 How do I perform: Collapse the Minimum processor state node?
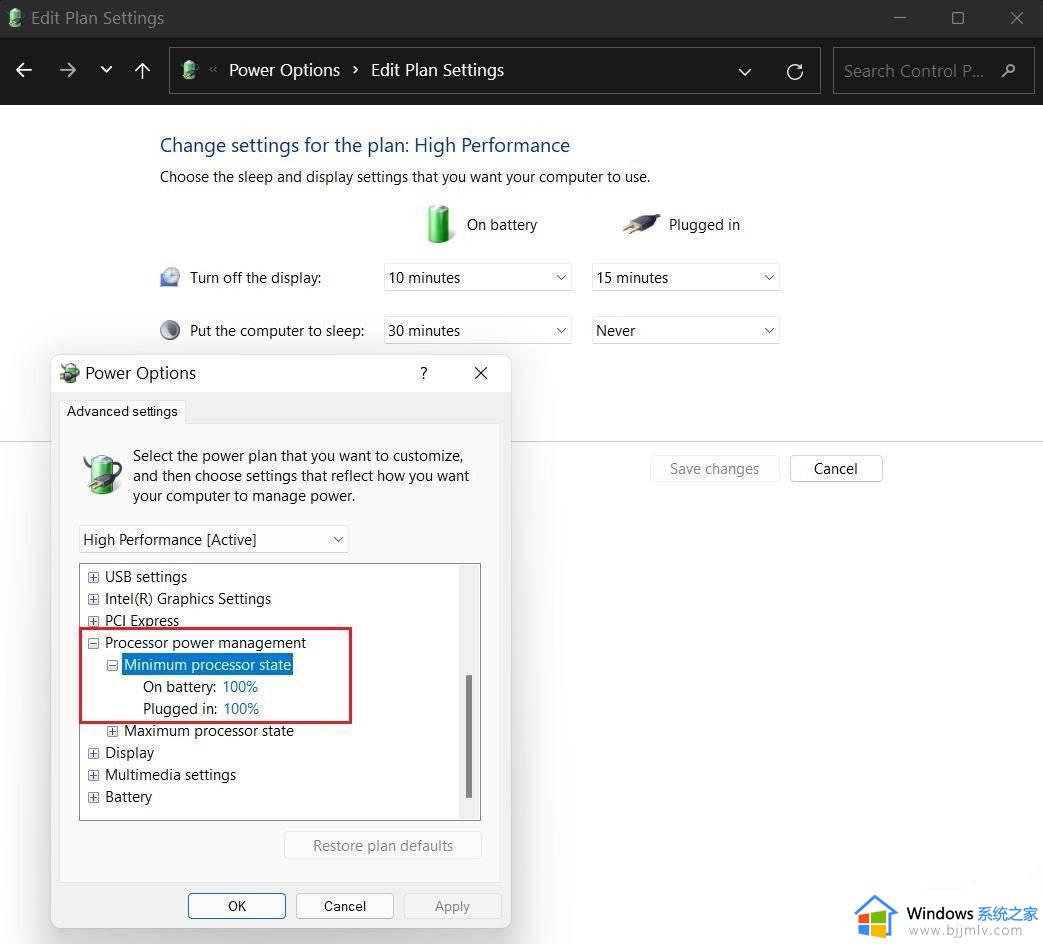click(112, 665)
